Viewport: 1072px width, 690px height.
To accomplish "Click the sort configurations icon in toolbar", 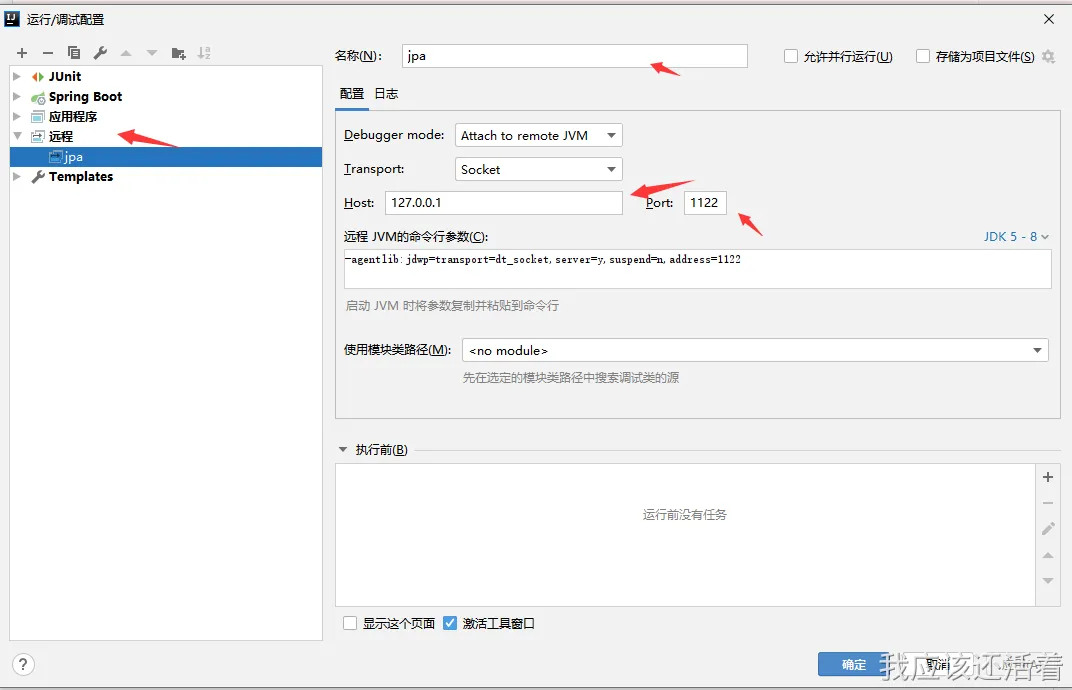I will (x=203, y=53).
